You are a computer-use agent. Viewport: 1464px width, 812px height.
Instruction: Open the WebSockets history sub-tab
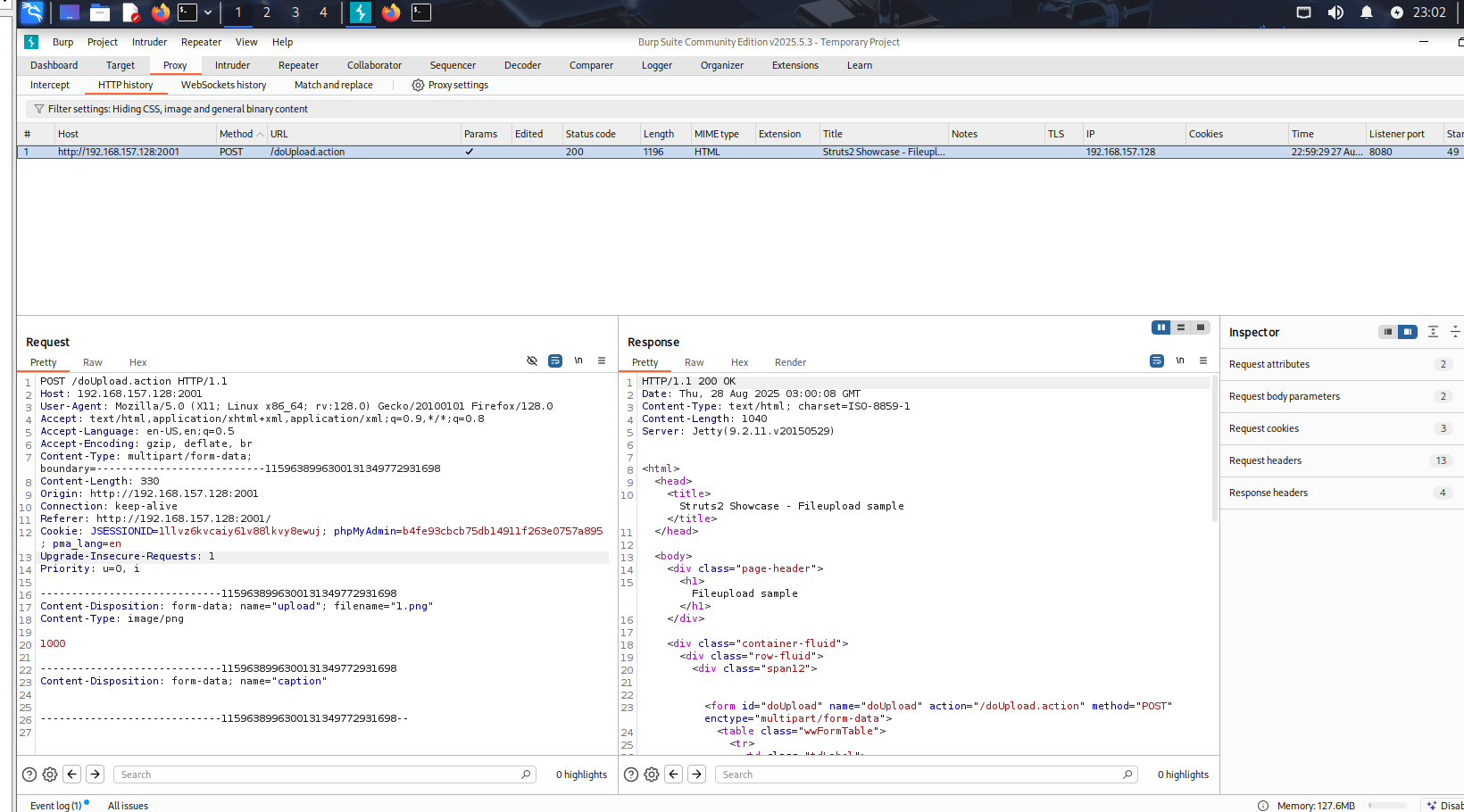(x=223, y=85)
